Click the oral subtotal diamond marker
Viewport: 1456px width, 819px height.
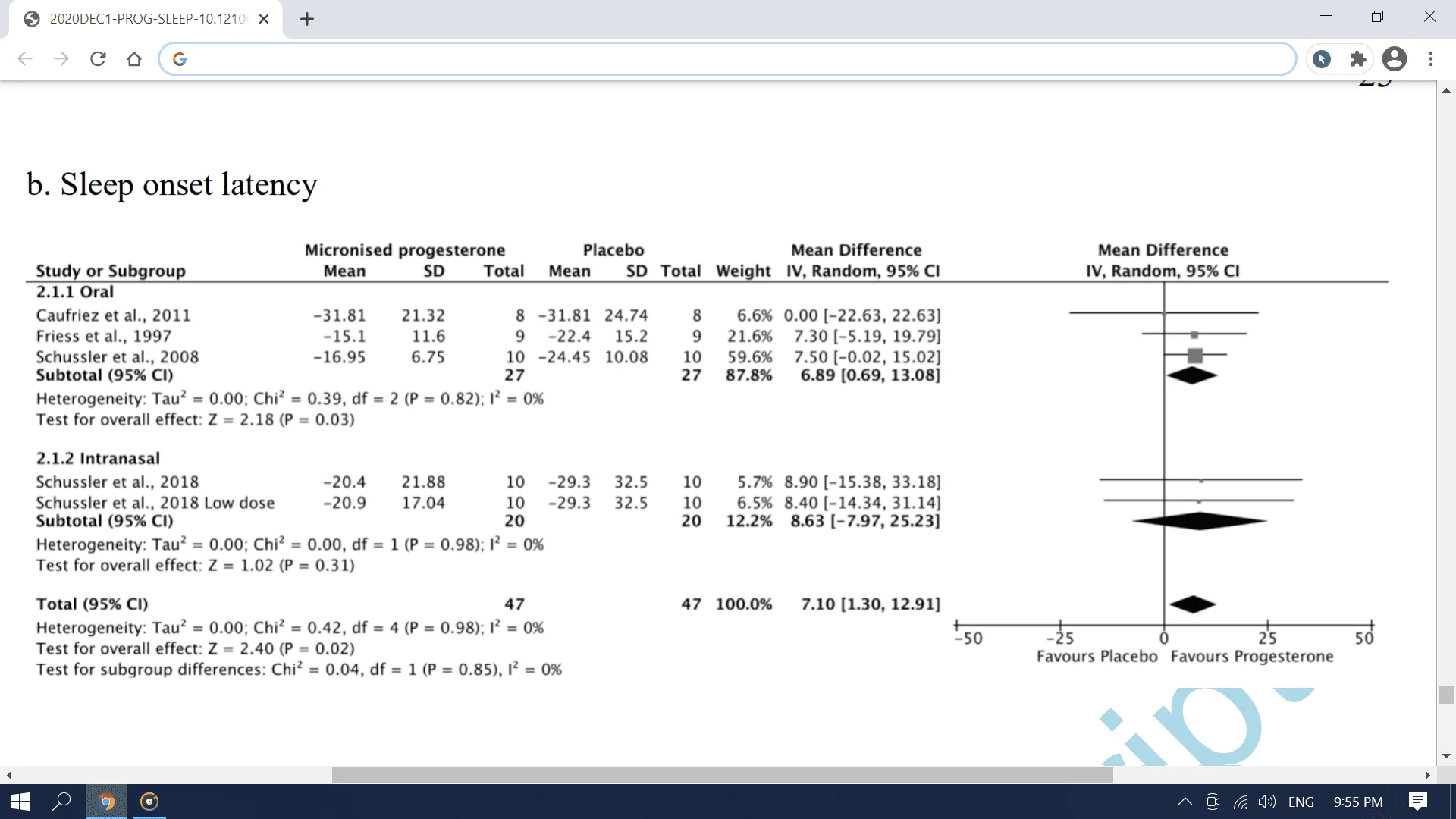tap(1192, 375)
